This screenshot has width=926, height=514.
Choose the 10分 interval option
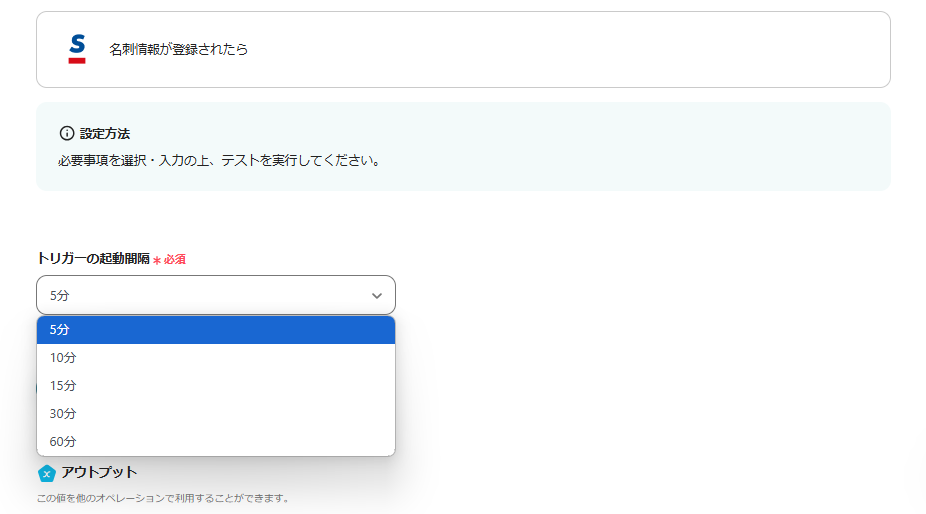click(216, 357)
